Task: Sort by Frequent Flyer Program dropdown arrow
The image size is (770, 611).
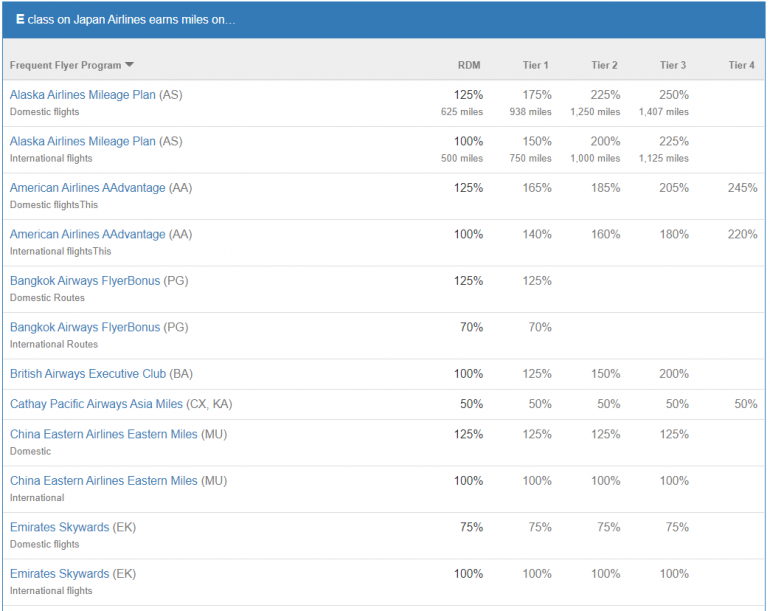Action: (x=130, y=66)
